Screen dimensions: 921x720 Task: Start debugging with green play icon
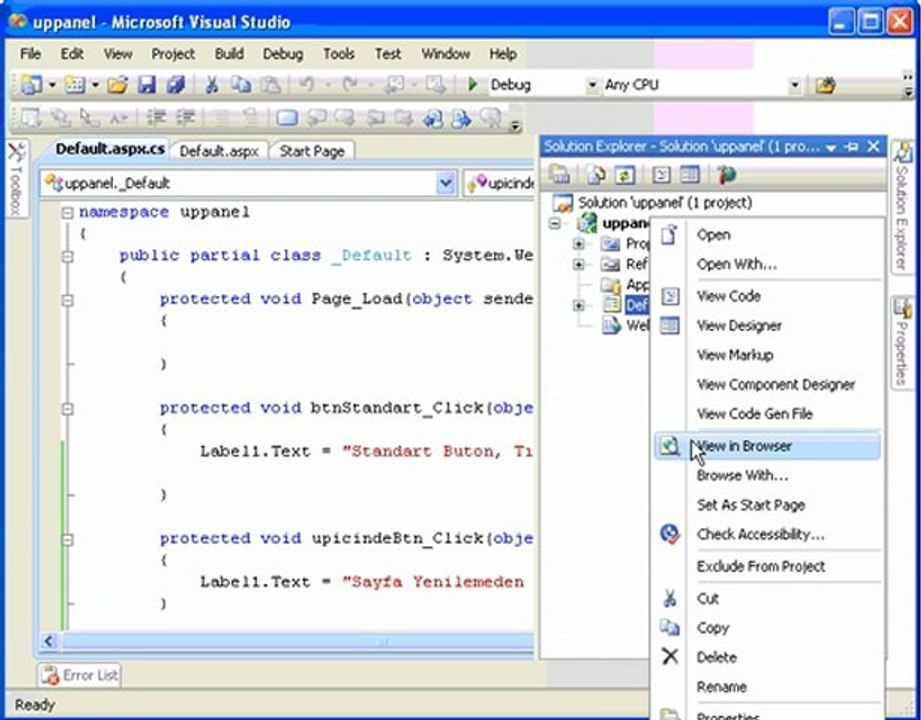pos(472,85)
